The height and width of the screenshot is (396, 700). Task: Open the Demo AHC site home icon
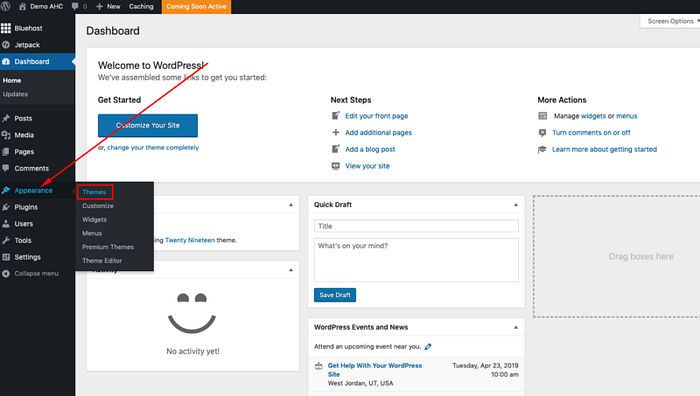(22, 6)
